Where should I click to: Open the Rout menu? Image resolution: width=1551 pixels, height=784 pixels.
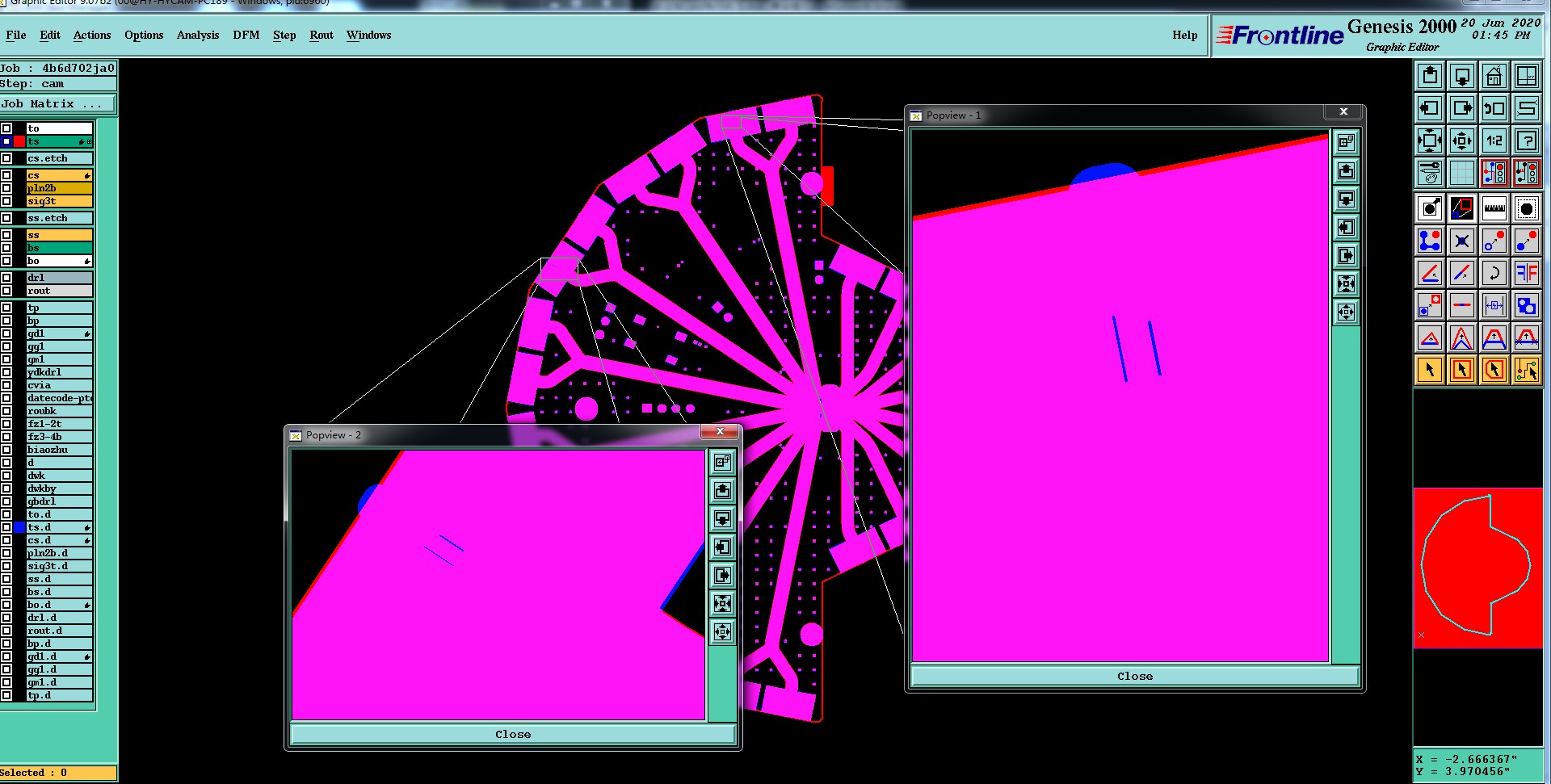coord(322,35)
